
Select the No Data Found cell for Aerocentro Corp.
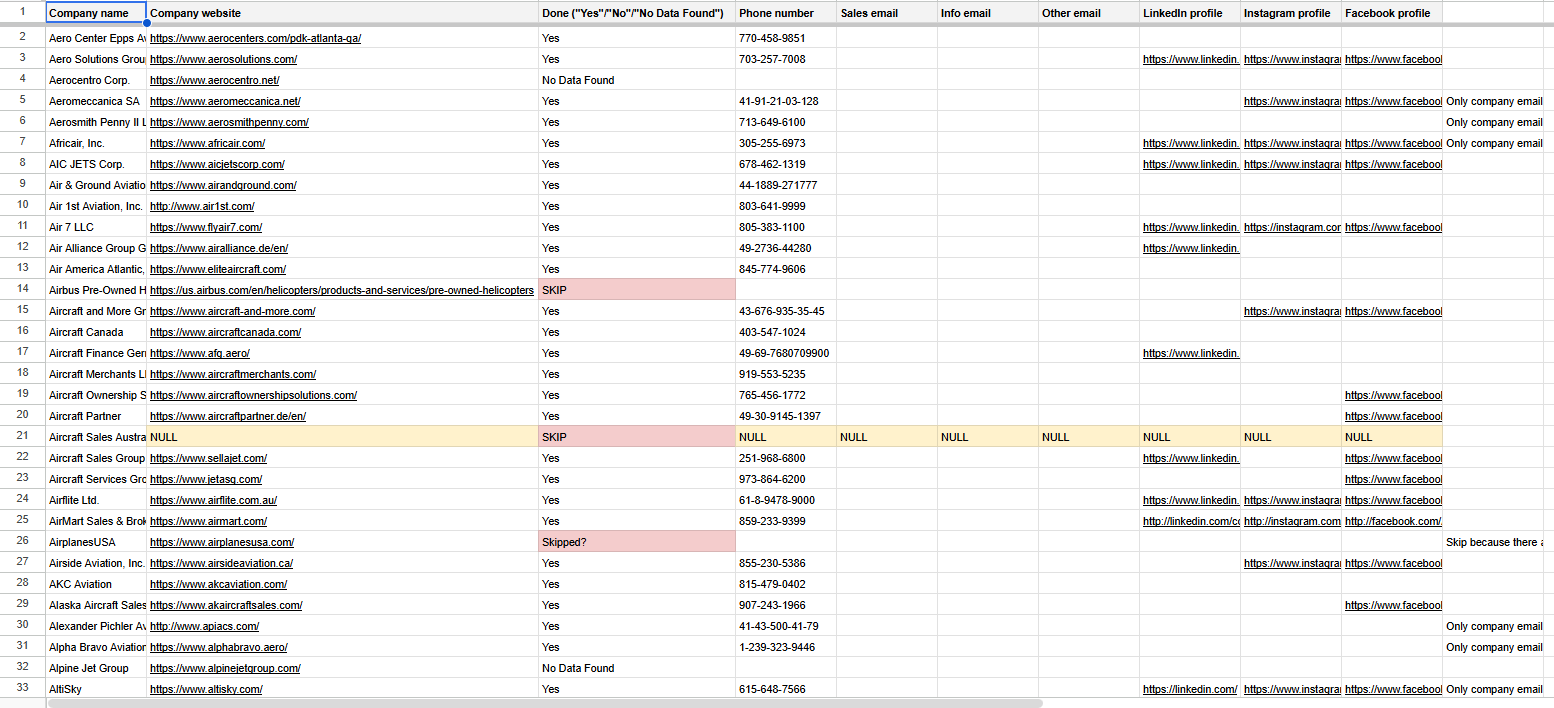pyautogui.click(x=634, y=80)
